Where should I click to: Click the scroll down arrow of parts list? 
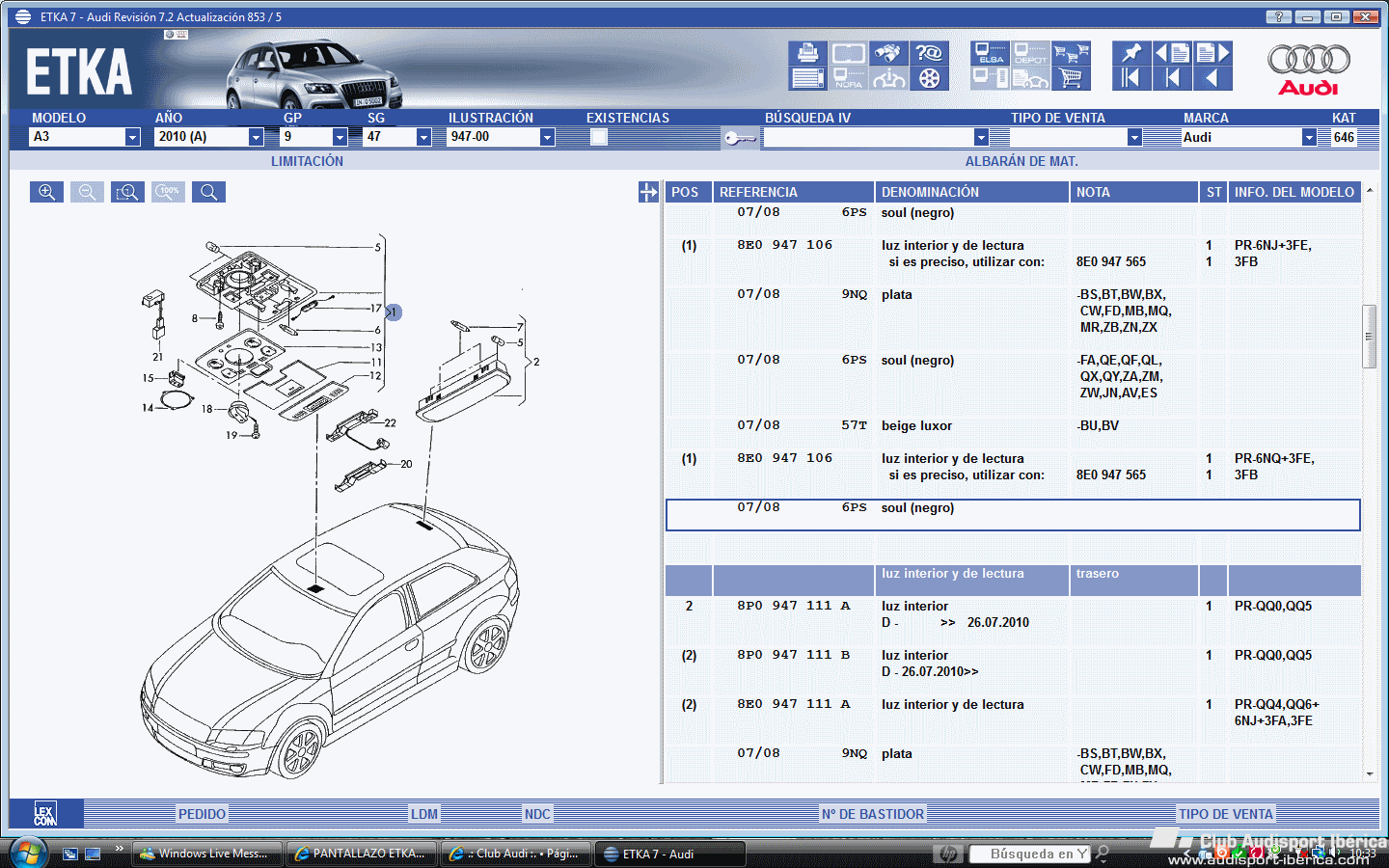tap(1369, 773)
